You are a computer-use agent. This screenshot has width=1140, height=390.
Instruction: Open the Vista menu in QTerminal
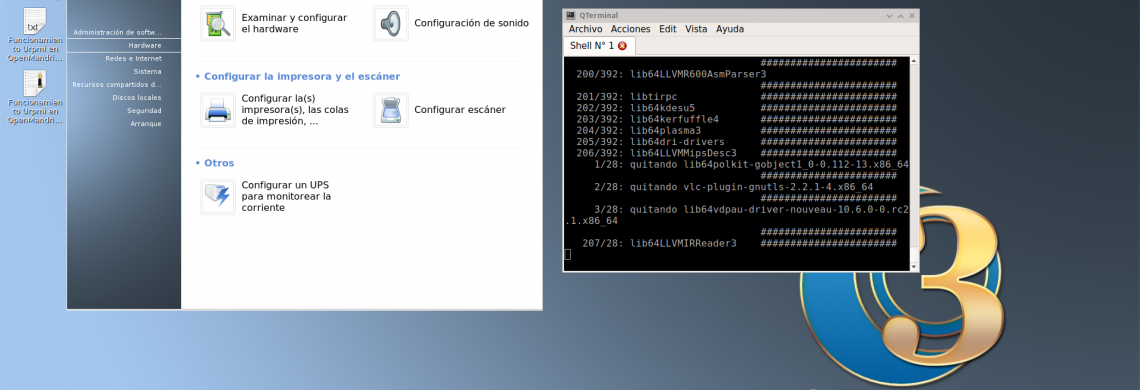click(x=696, y=29)
